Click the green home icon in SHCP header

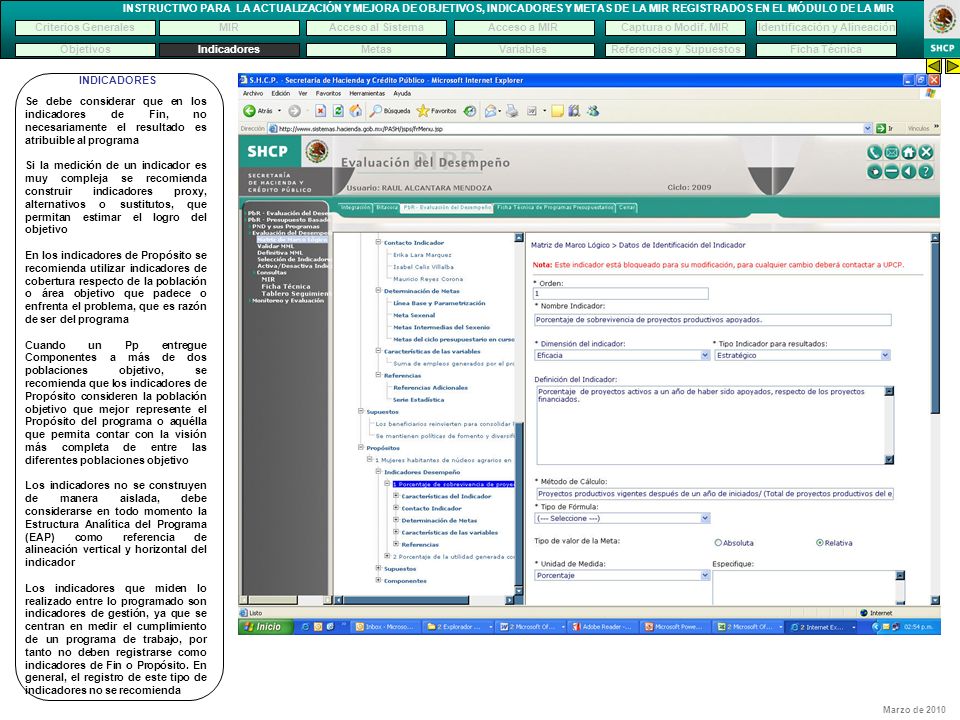pos(909,152)
